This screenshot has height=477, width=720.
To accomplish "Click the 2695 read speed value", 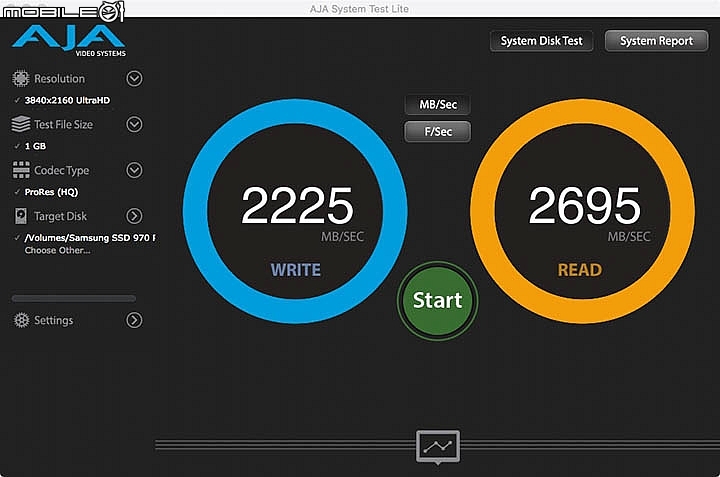I will tap(584, 205).
